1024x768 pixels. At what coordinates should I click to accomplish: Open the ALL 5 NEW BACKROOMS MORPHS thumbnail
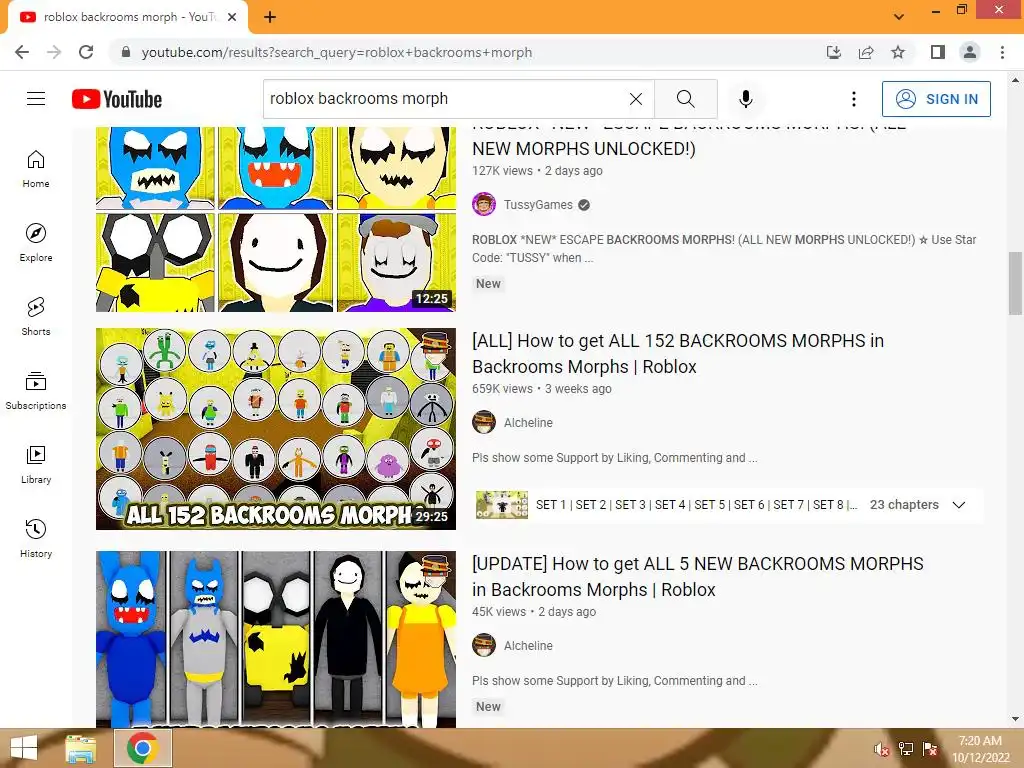click(x=276, y=639)
